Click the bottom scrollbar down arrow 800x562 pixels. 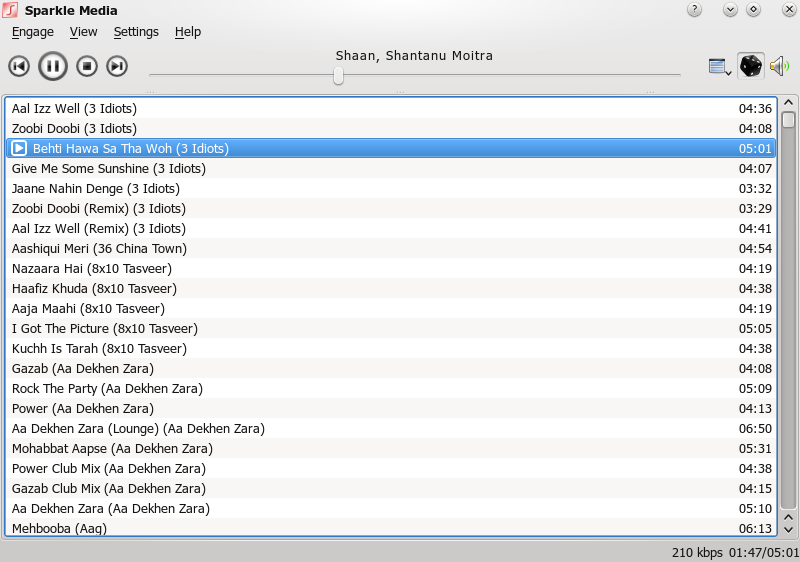pyautogui.click(x=788, y=530)
